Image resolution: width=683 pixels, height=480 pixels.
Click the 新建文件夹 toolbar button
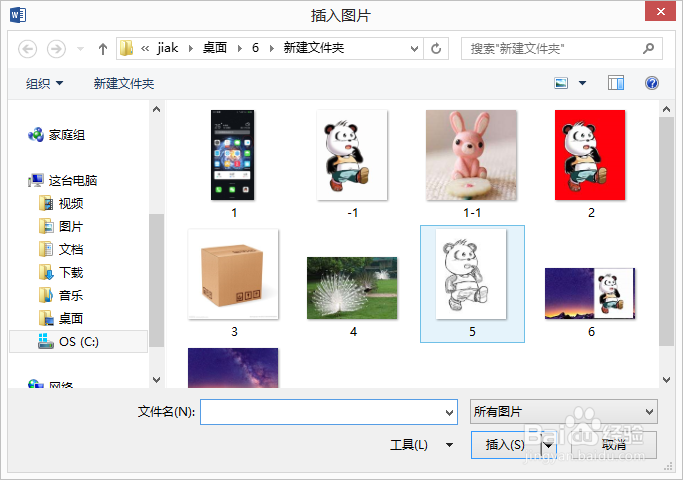tap(124, 83)
